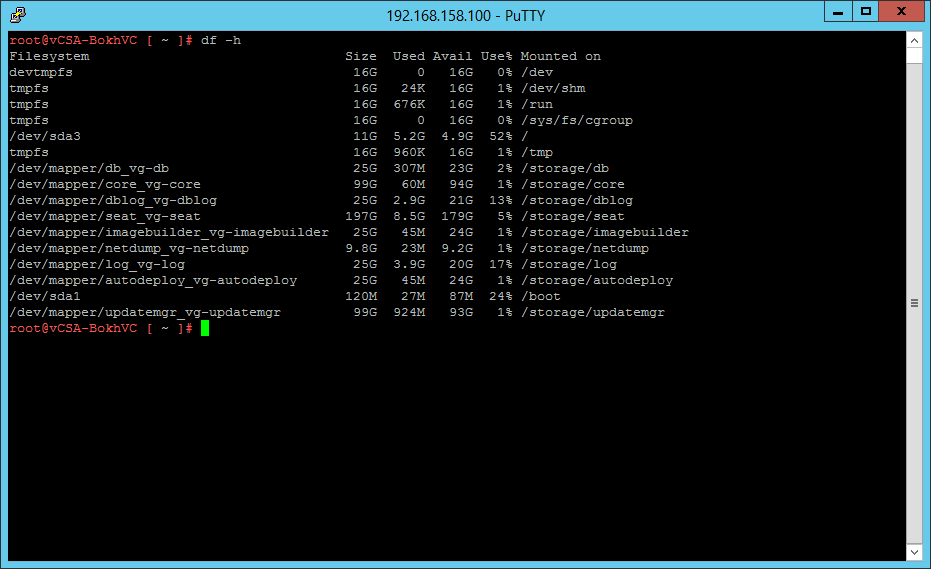
Task: Click the 'Mounted on' column header
Action: pyautogui.click(x=560, y=56)
